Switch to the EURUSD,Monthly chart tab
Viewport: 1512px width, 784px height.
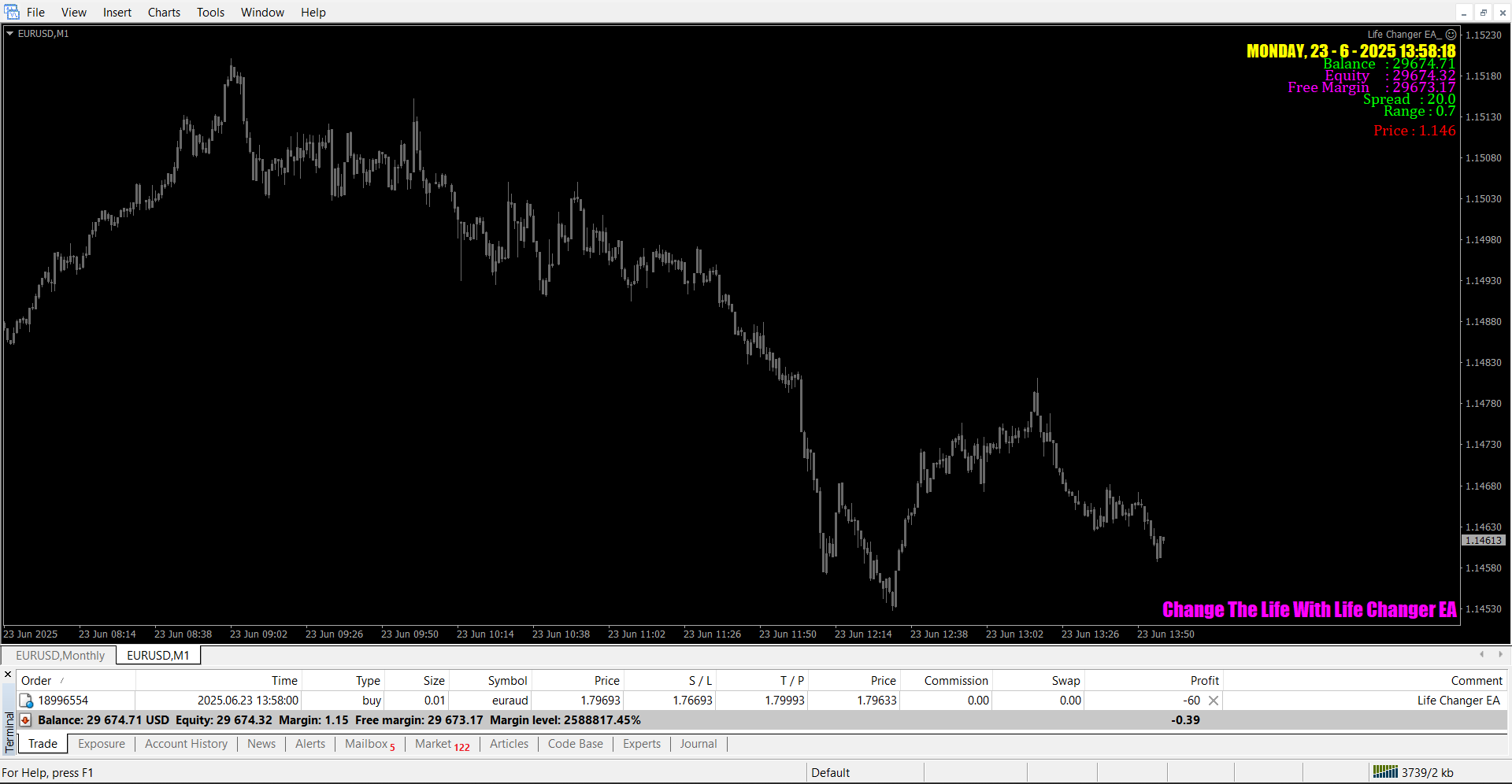[60, 656]
